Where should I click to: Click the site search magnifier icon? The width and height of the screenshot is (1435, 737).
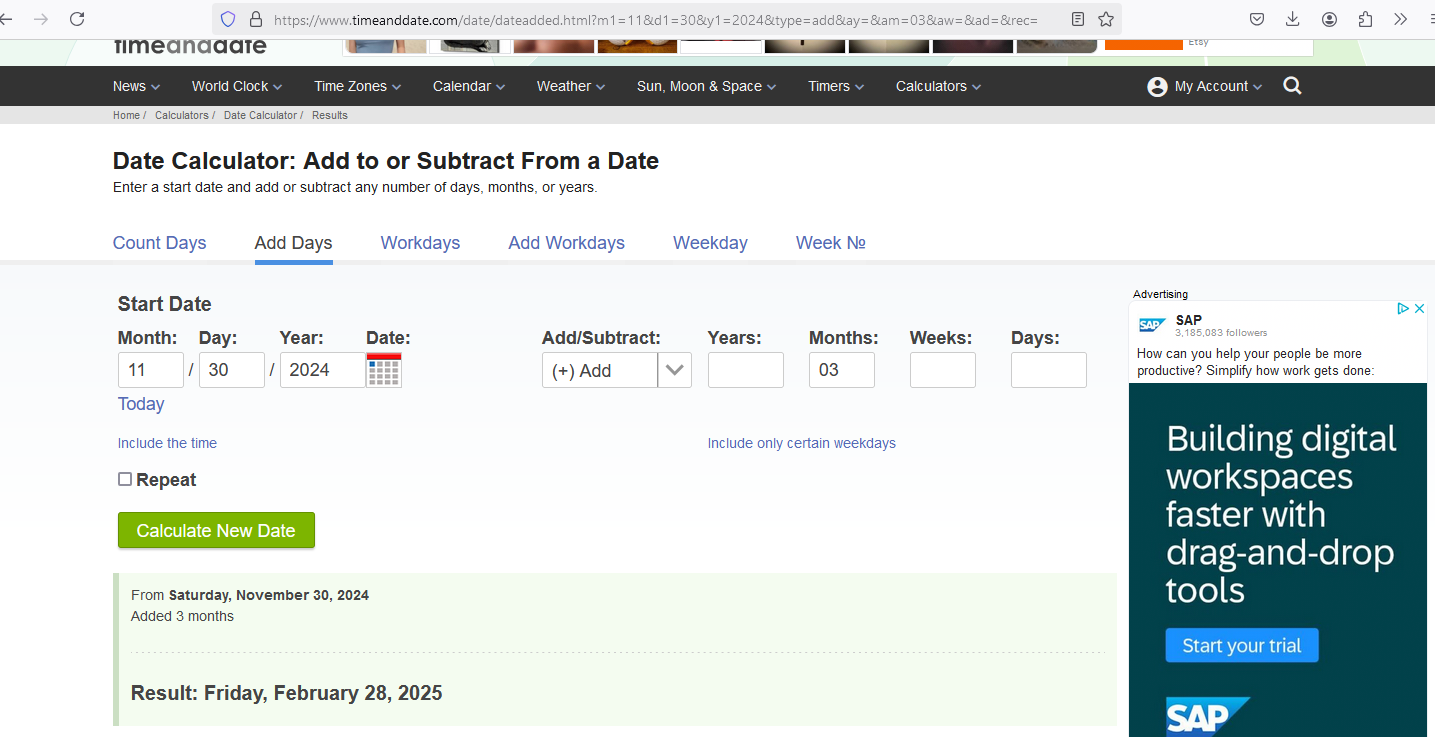(1292, 86)
